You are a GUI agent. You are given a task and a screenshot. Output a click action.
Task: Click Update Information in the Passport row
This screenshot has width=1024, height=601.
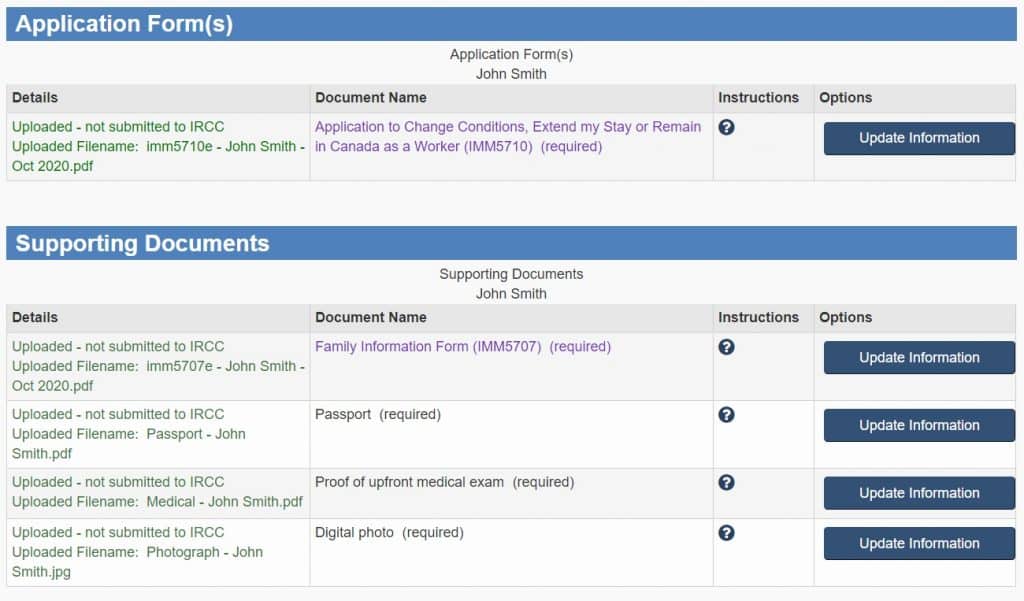919,425
